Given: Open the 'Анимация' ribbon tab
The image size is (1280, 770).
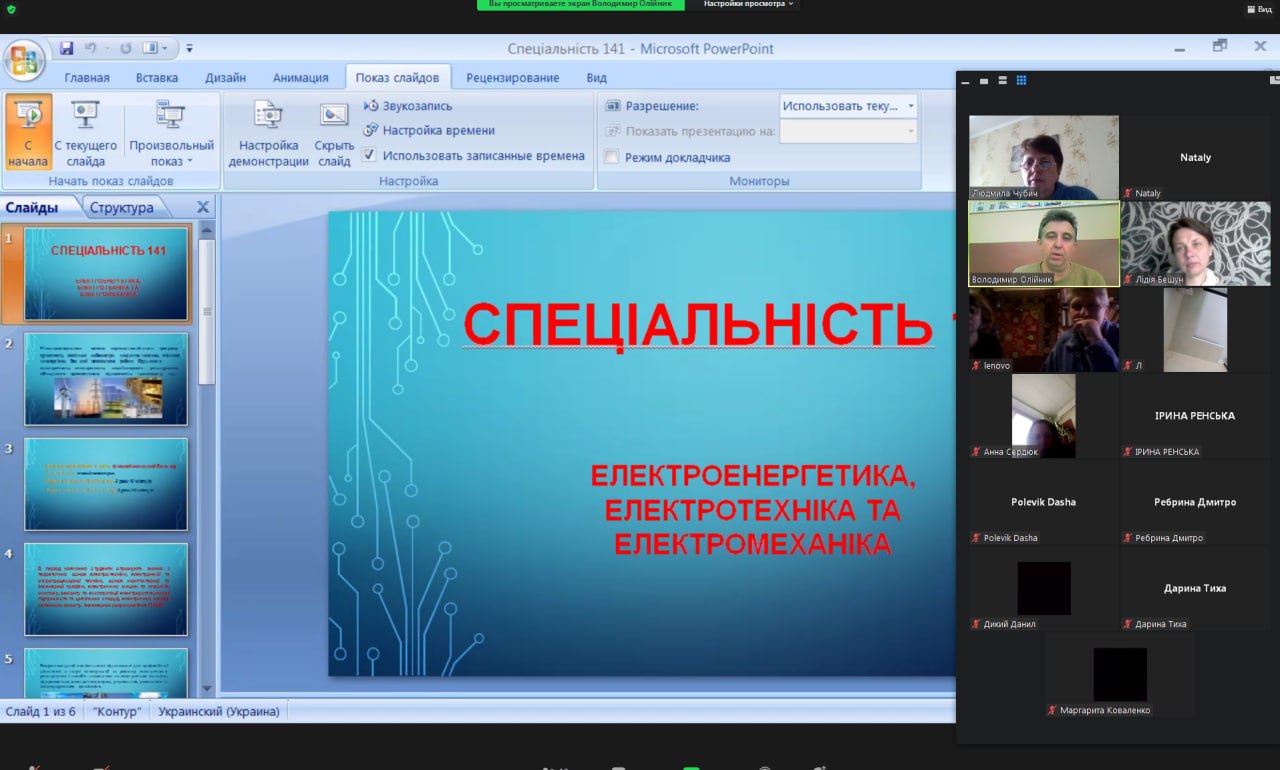Looking at the screenshot, I should click(300, 78).
